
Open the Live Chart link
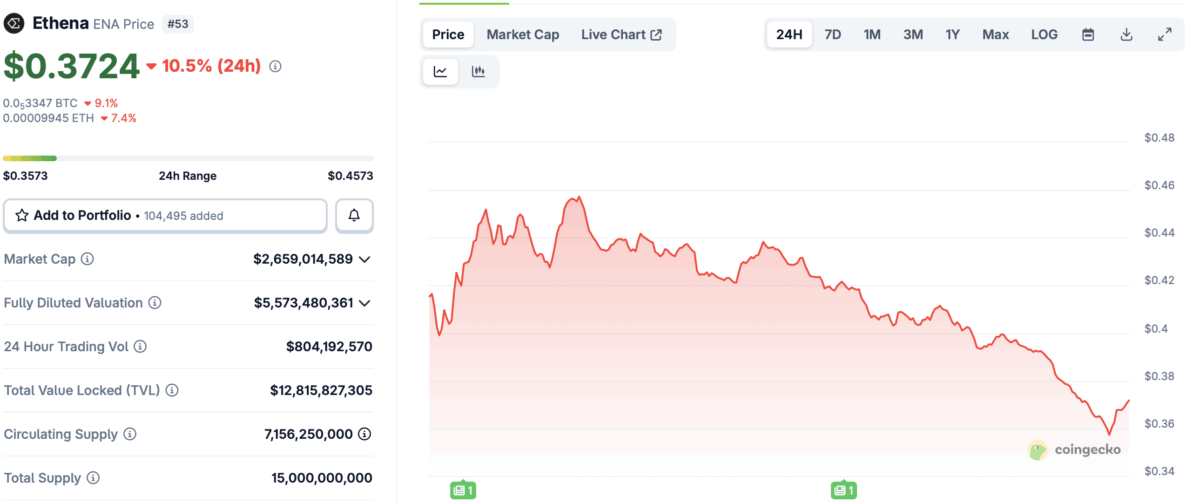[x=621, y=35]
